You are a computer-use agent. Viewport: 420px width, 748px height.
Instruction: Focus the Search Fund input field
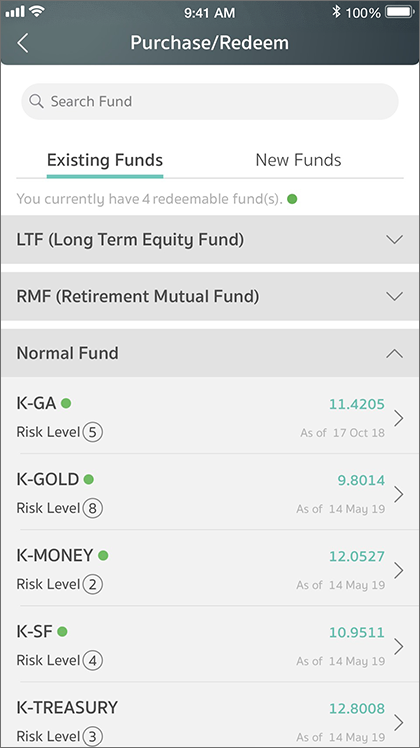pyautogui.click(x=210, y=101)
